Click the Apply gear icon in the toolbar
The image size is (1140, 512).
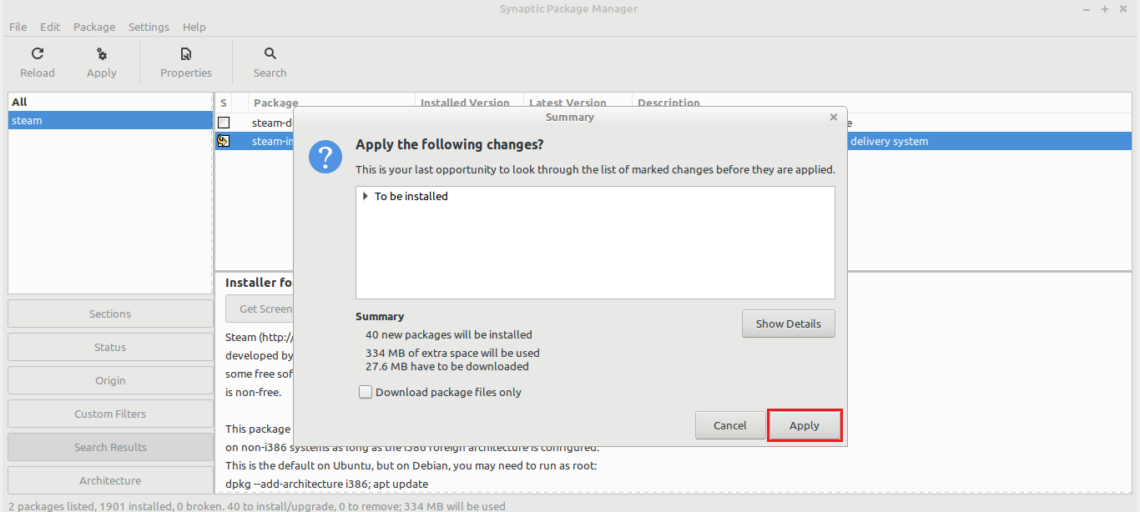(x=102, y=54)
